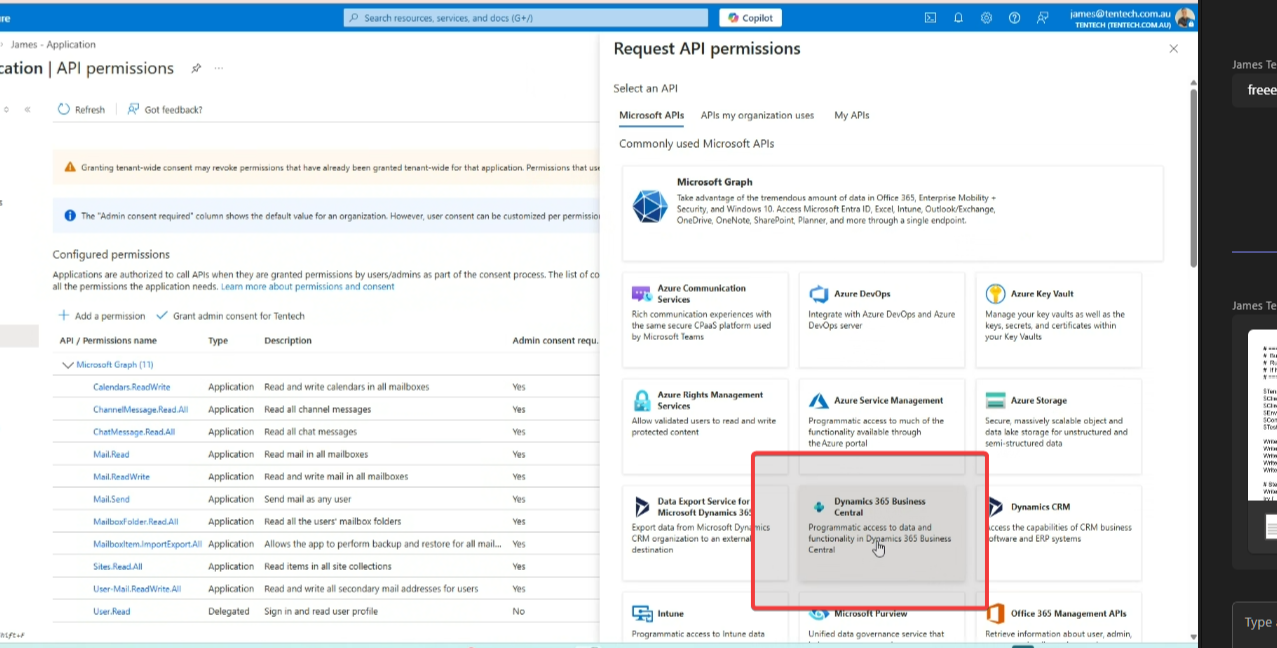Click the panel's vertical scrollbar thumb
The height and width of the screenshot is (648, 1277).
tap(1193, 178)
